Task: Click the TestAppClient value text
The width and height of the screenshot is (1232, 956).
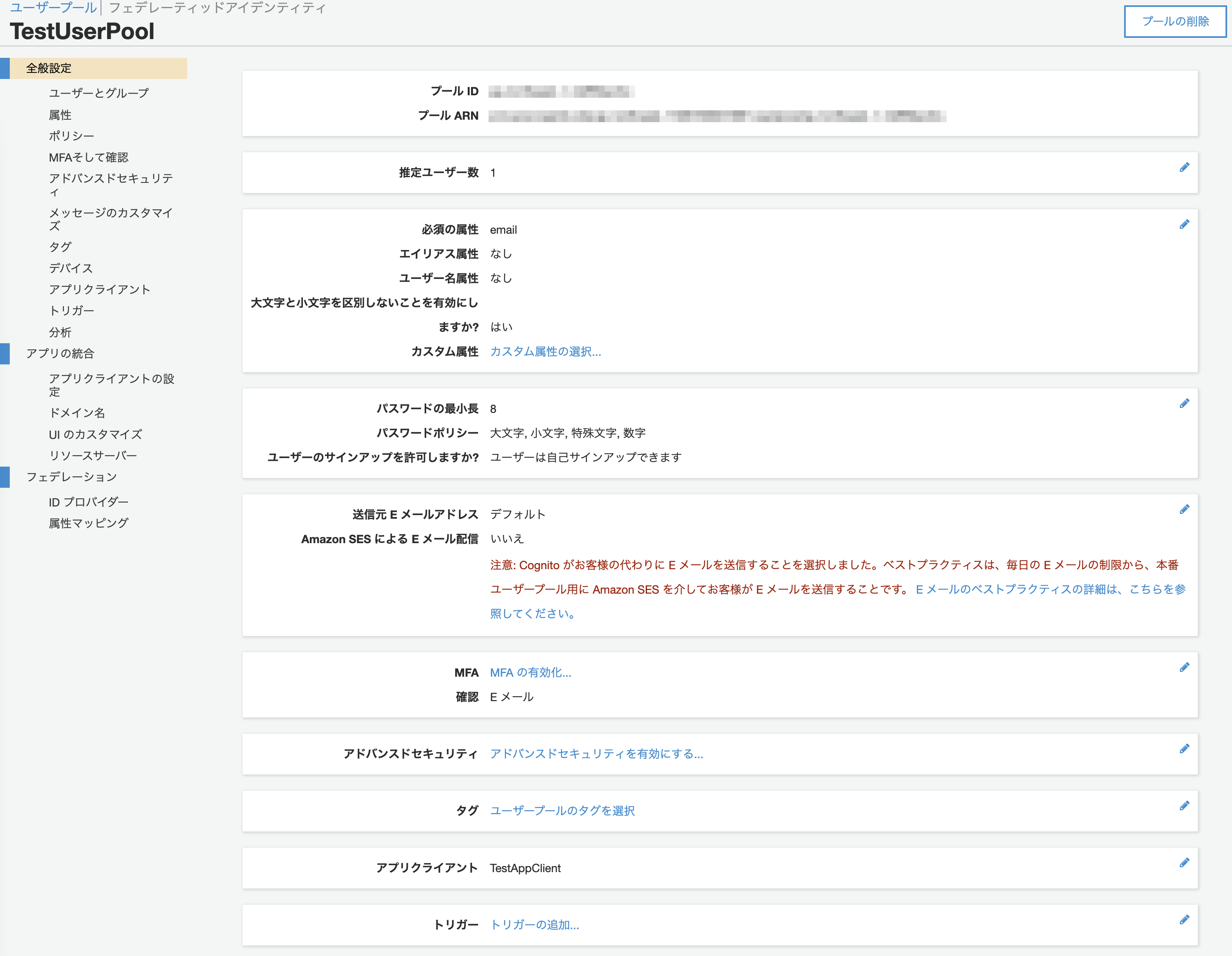Action: pyautogui.click(x=525, y=868)
